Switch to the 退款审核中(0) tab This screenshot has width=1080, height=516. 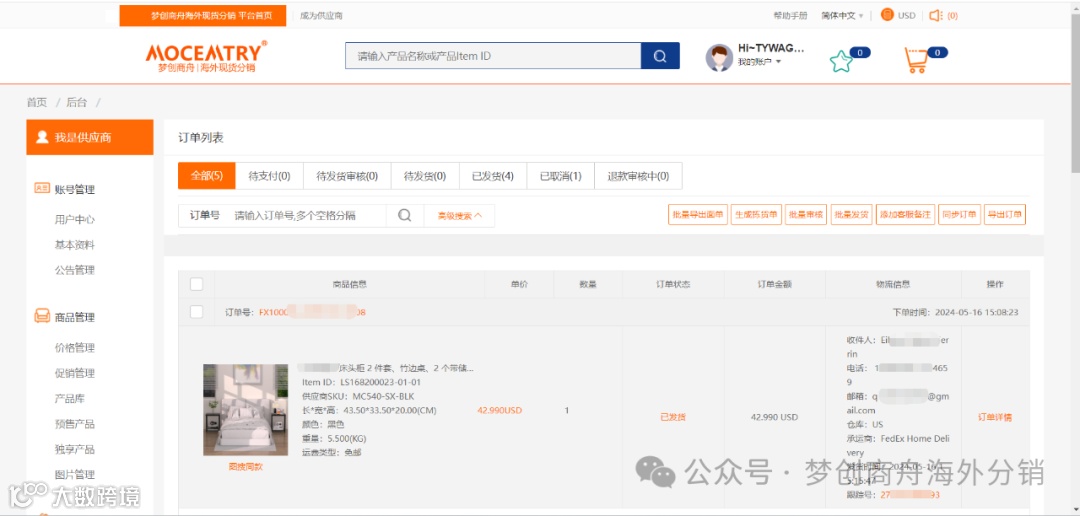point(638,176)
